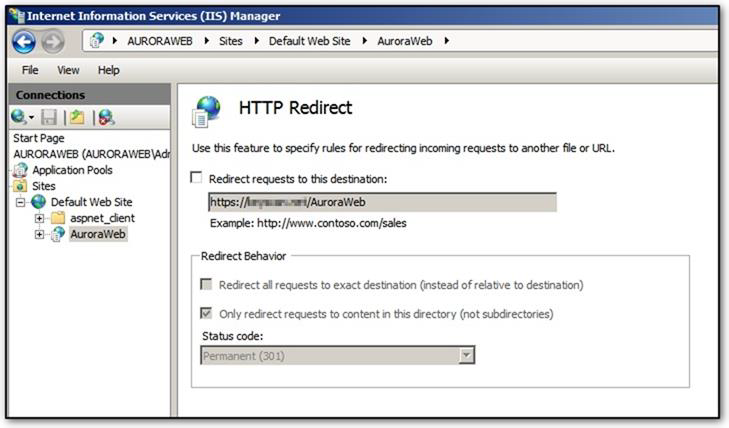This screenshot has width=729, height=428.
Task: Collapse the Default Web Site tree node
Action: click(19, 202)
